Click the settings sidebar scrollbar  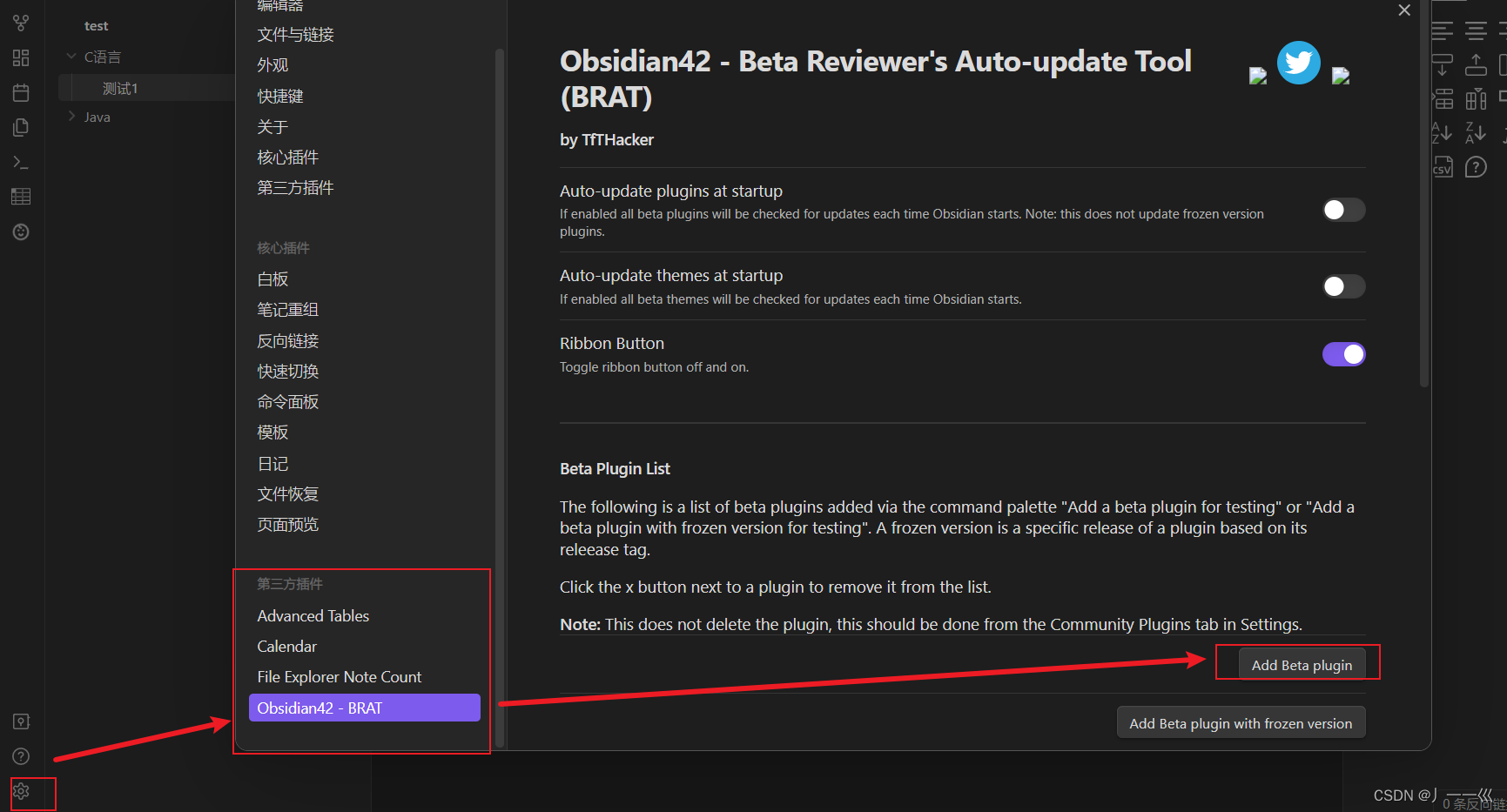click(x=500, y=398)
